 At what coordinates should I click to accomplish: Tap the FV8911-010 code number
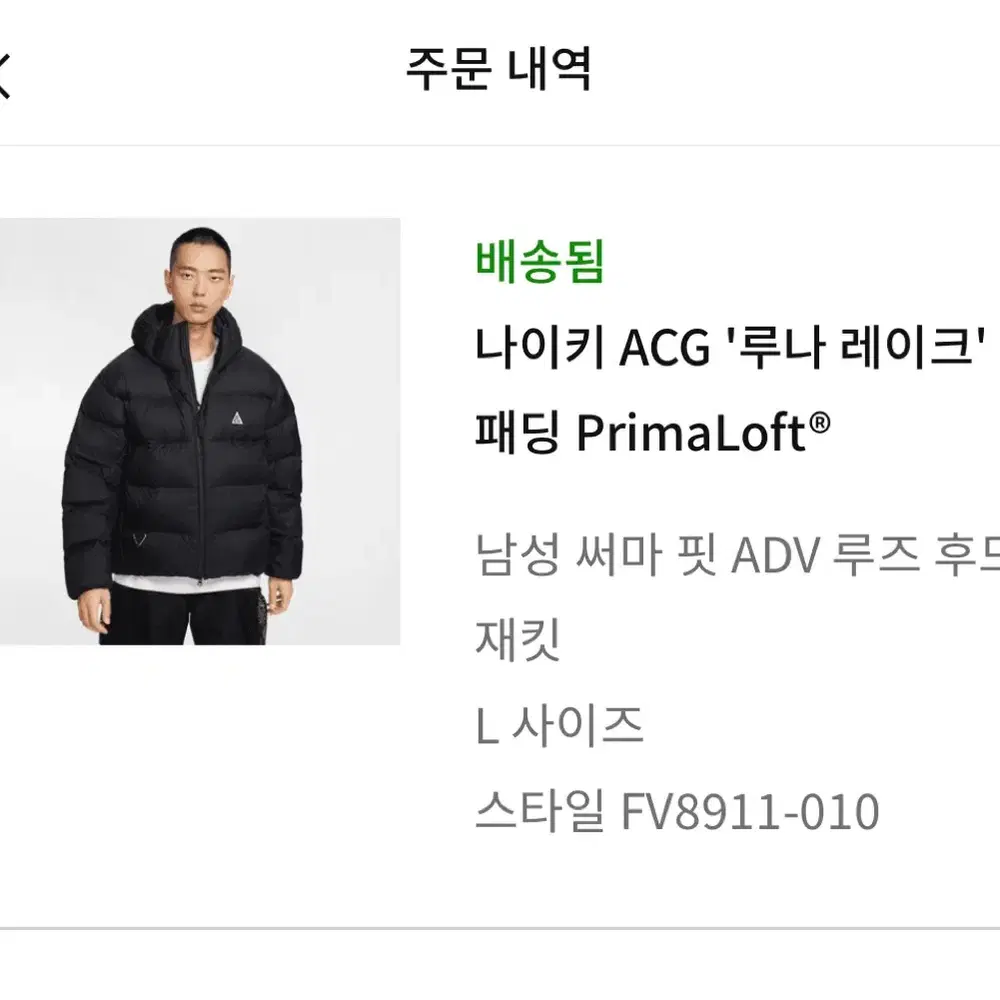click(x=751, y=812)
